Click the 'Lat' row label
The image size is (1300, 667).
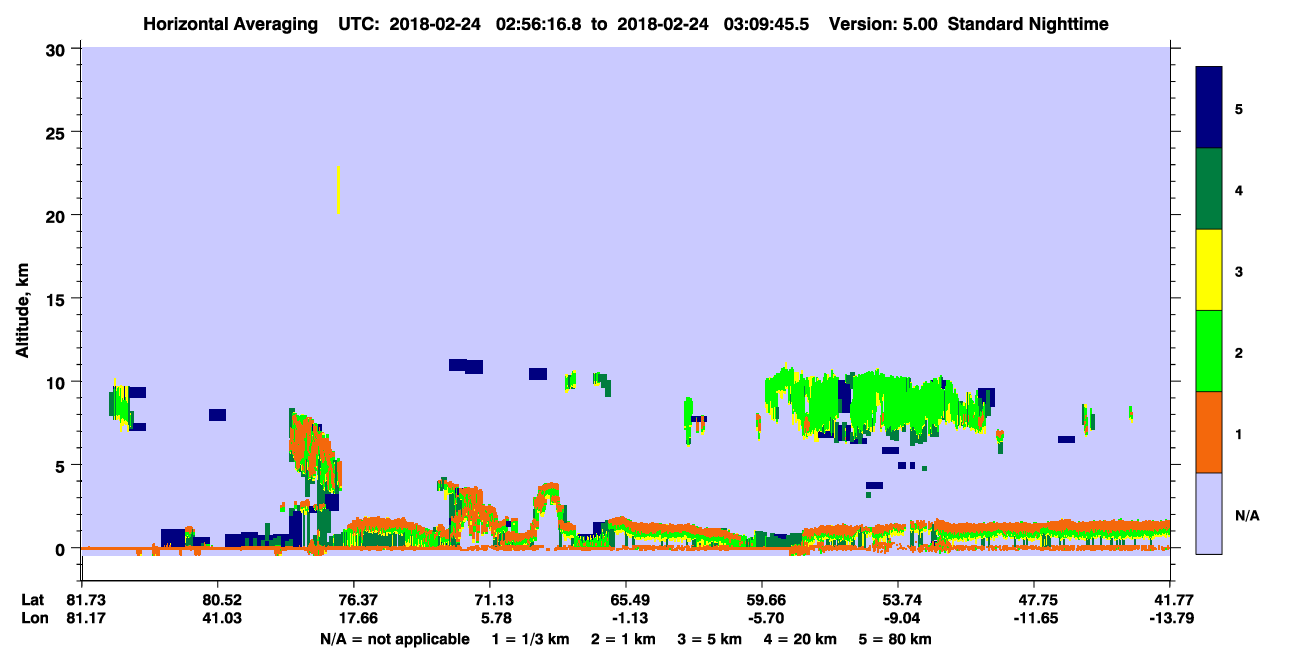click(33, 600)
